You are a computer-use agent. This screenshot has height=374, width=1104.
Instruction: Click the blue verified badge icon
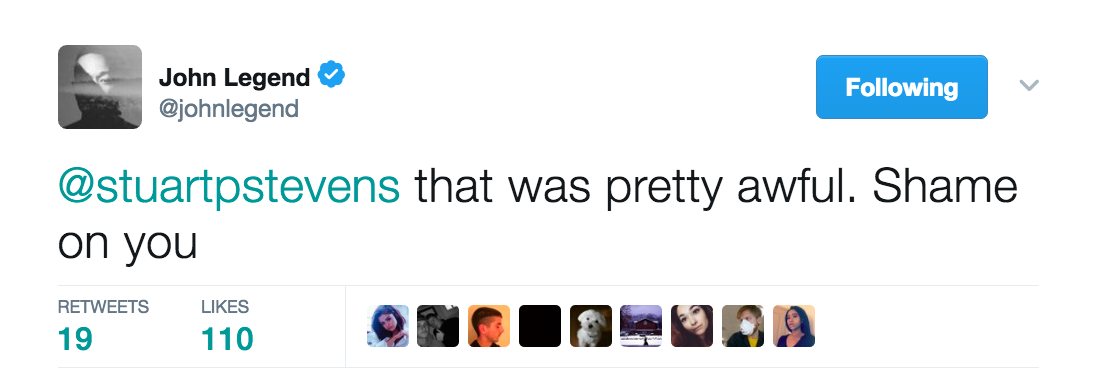[x=331, y=75]
